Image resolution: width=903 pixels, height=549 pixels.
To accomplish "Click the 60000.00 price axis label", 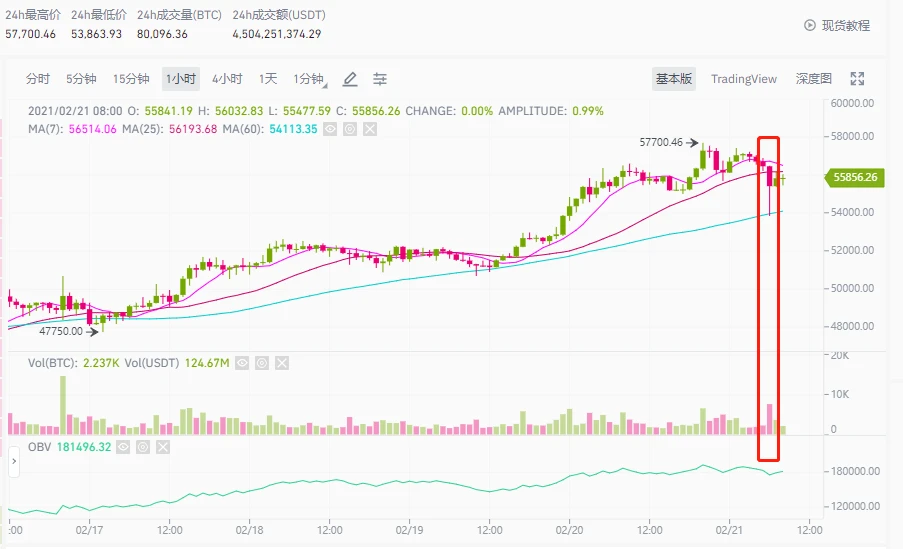I will click(852, 103).
